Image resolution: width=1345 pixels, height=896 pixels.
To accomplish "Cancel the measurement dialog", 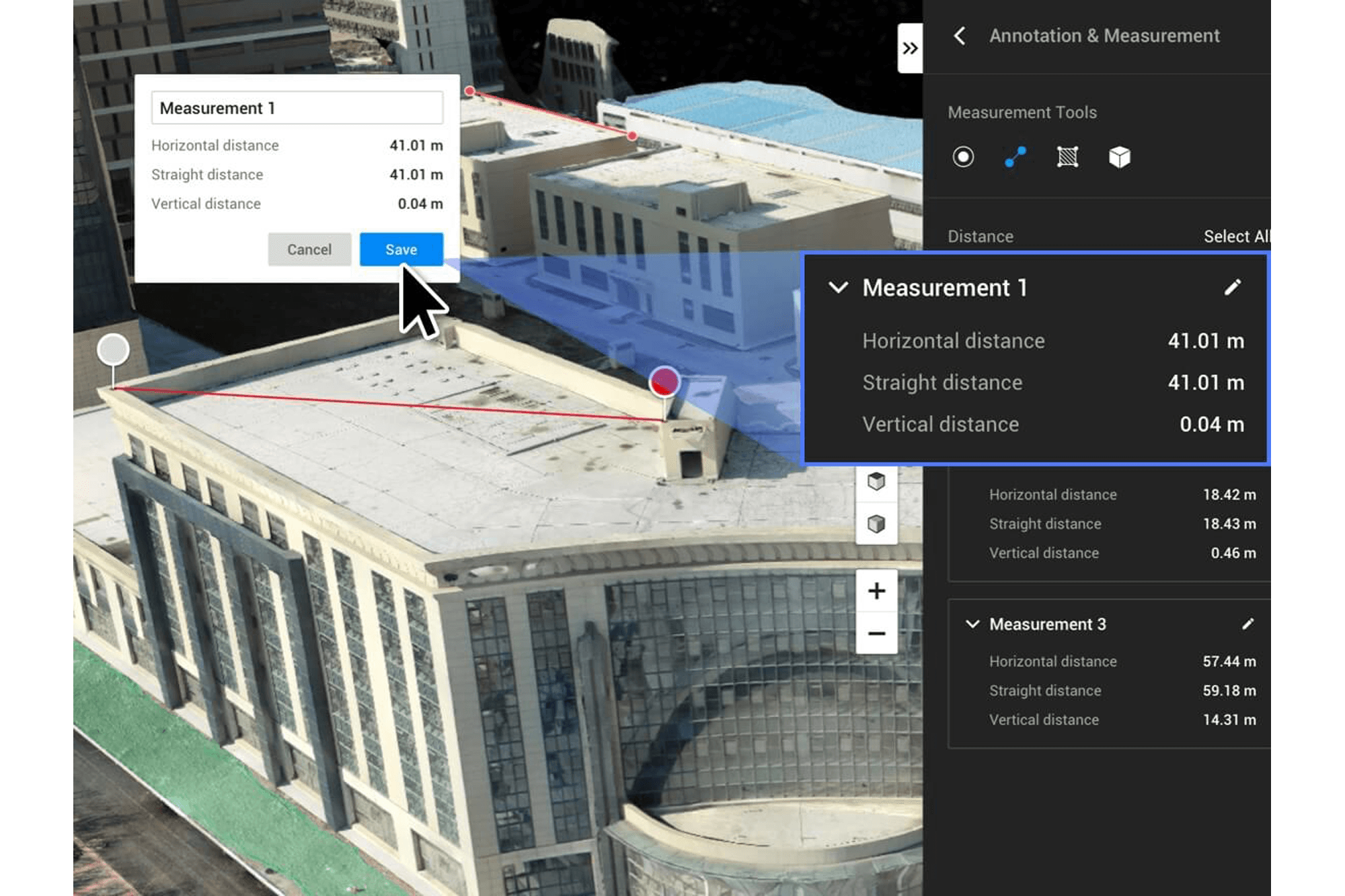I will pyautogui.click(x=309, y=249).
